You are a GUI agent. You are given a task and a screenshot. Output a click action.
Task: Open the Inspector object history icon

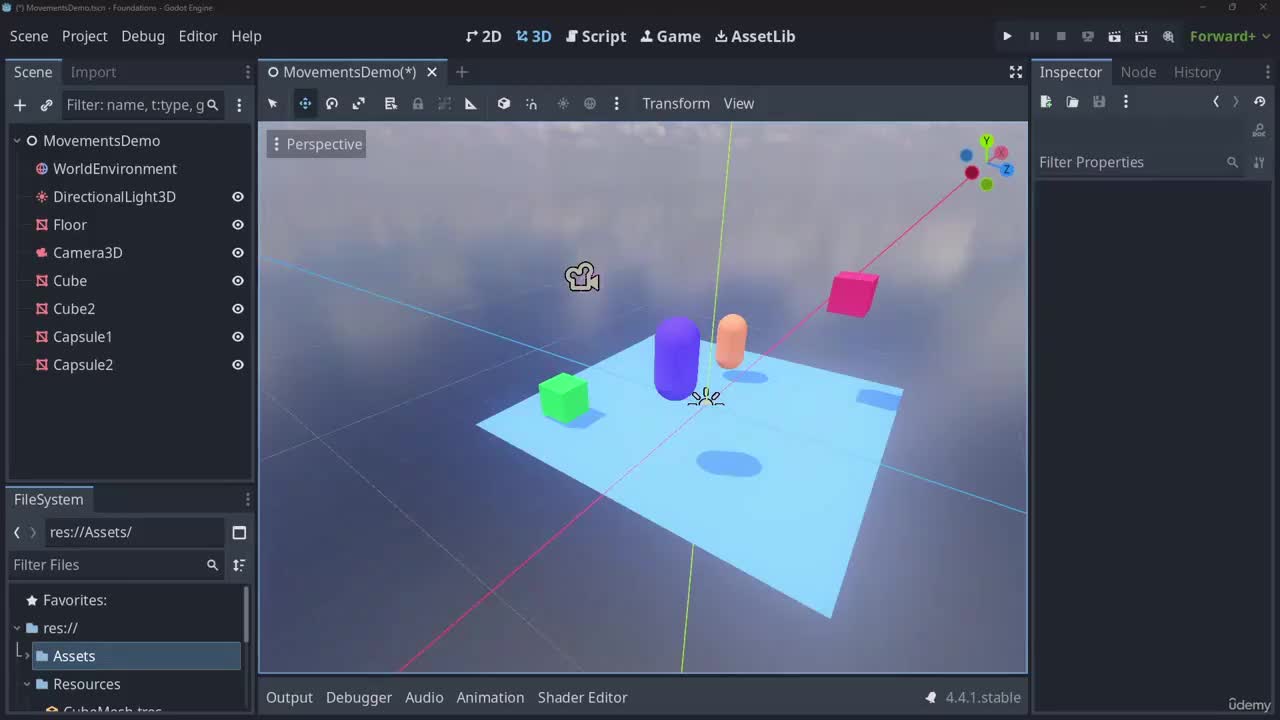click(x=1259, y=102)
